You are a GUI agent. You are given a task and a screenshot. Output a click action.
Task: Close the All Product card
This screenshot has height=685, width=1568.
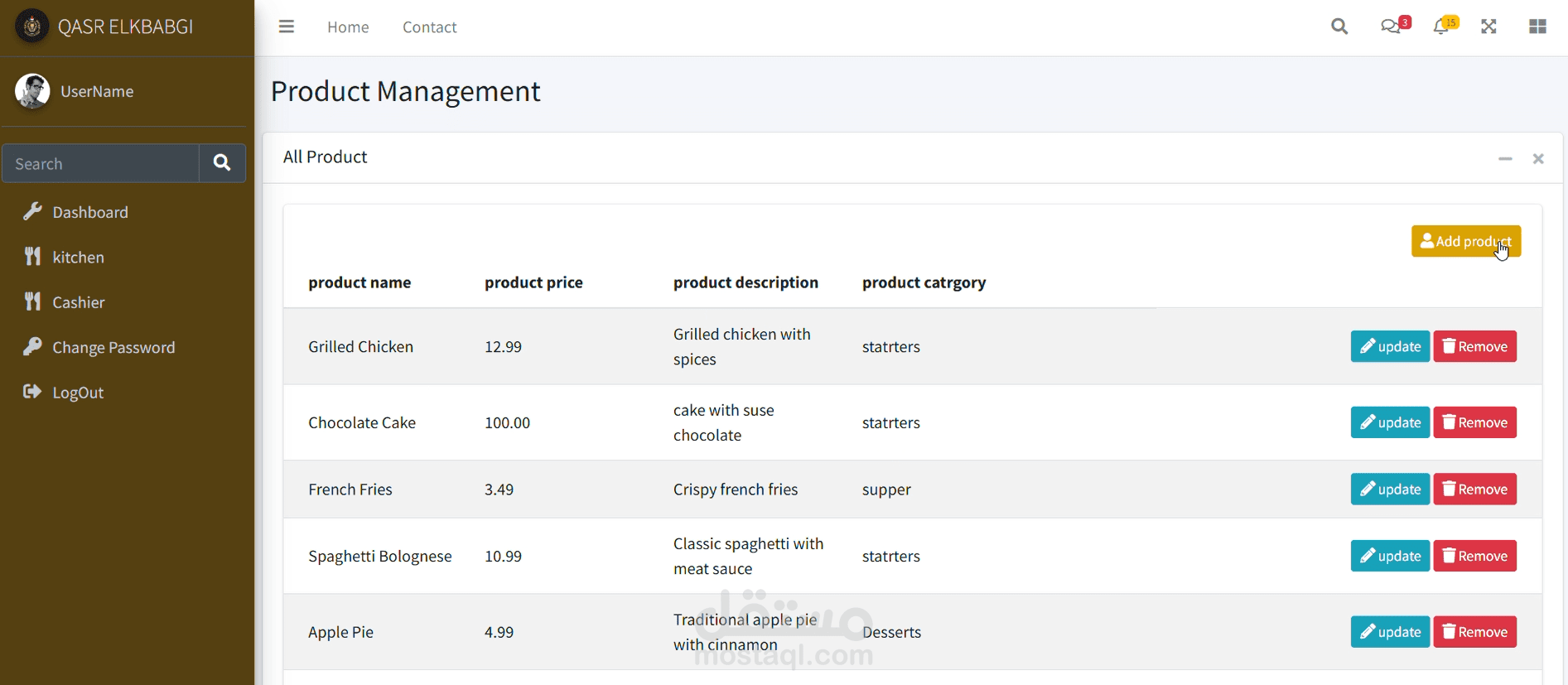pyautogui.click(x=1538, y=158)
